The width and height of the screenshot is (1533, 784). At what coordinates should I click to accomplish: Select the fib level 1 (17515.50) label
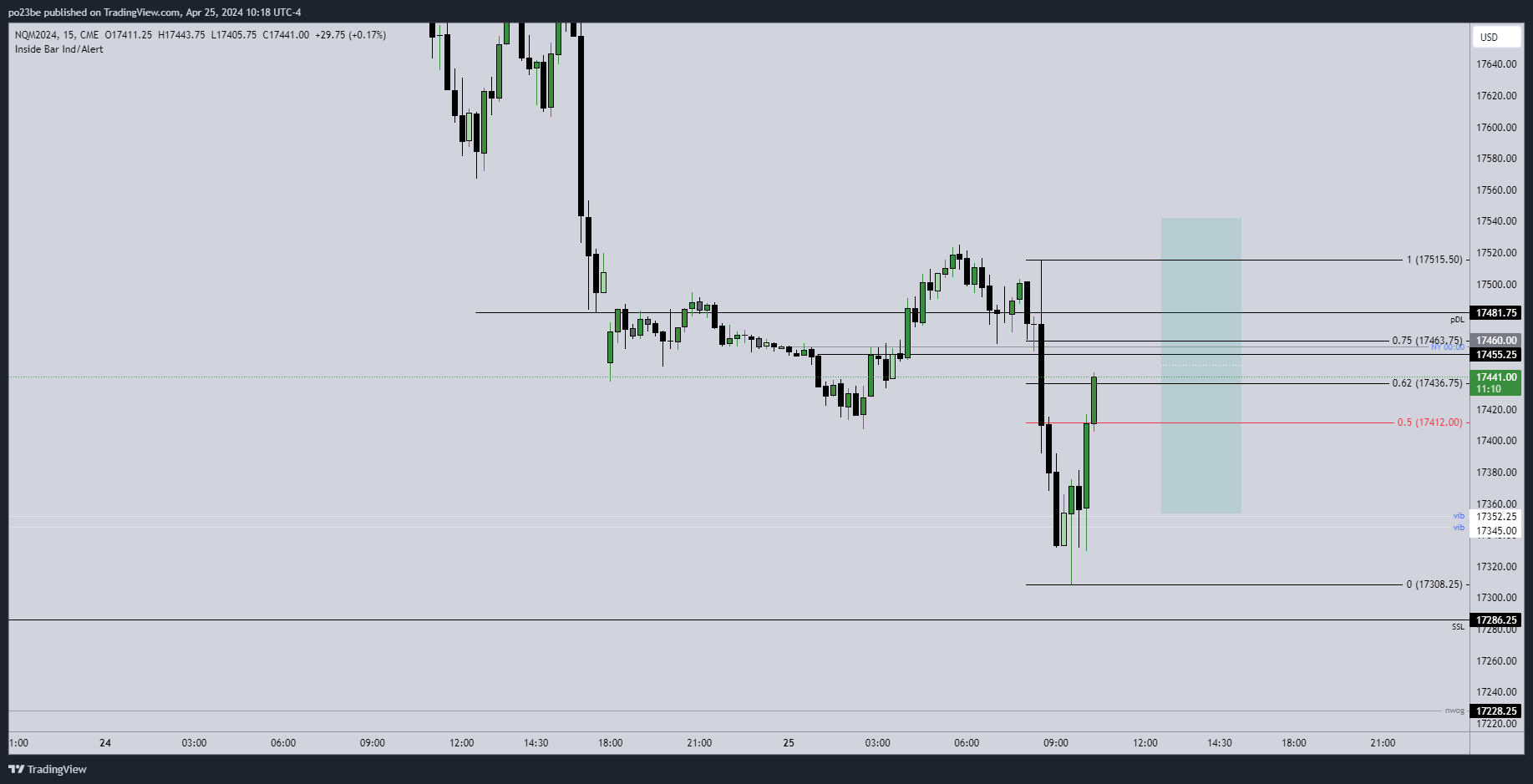1434,260
